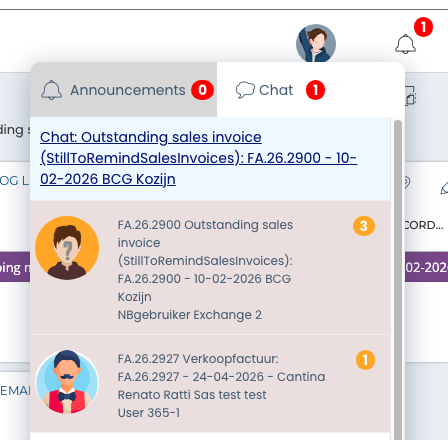448x440 pixels.
Task: Click the red 0 counter on Announcements
Action: 202,90
